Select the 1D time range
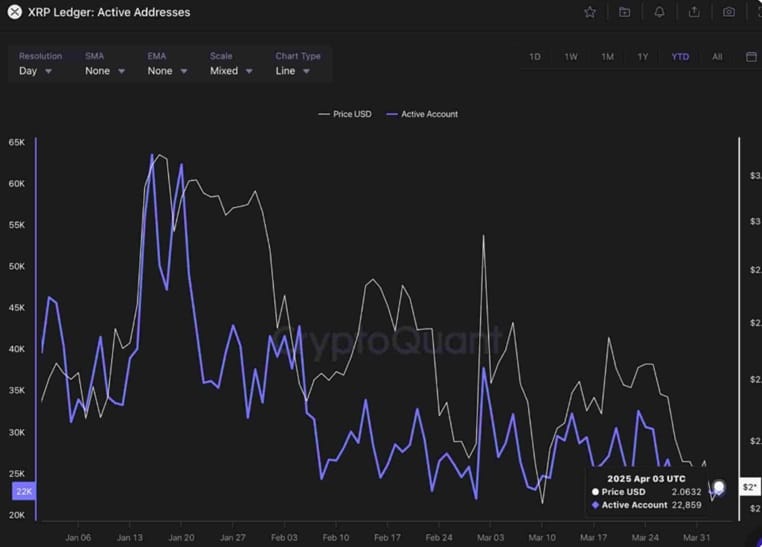The width and height of the screenshot is (762, 547). click(x=535, y=57)
